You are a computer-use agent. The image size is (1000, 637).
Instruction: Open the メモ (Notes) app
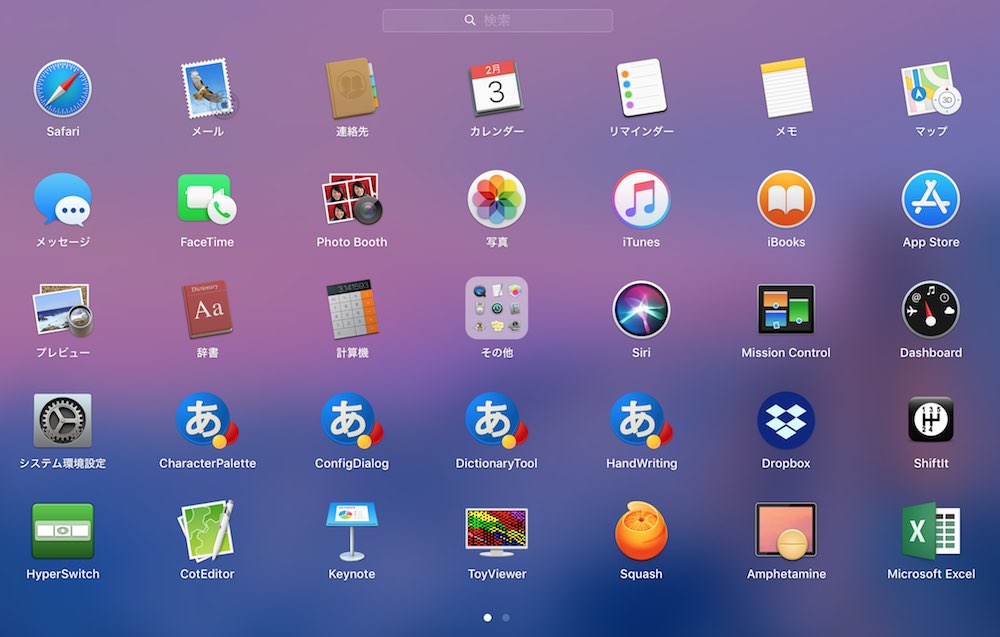pos(786,89)
